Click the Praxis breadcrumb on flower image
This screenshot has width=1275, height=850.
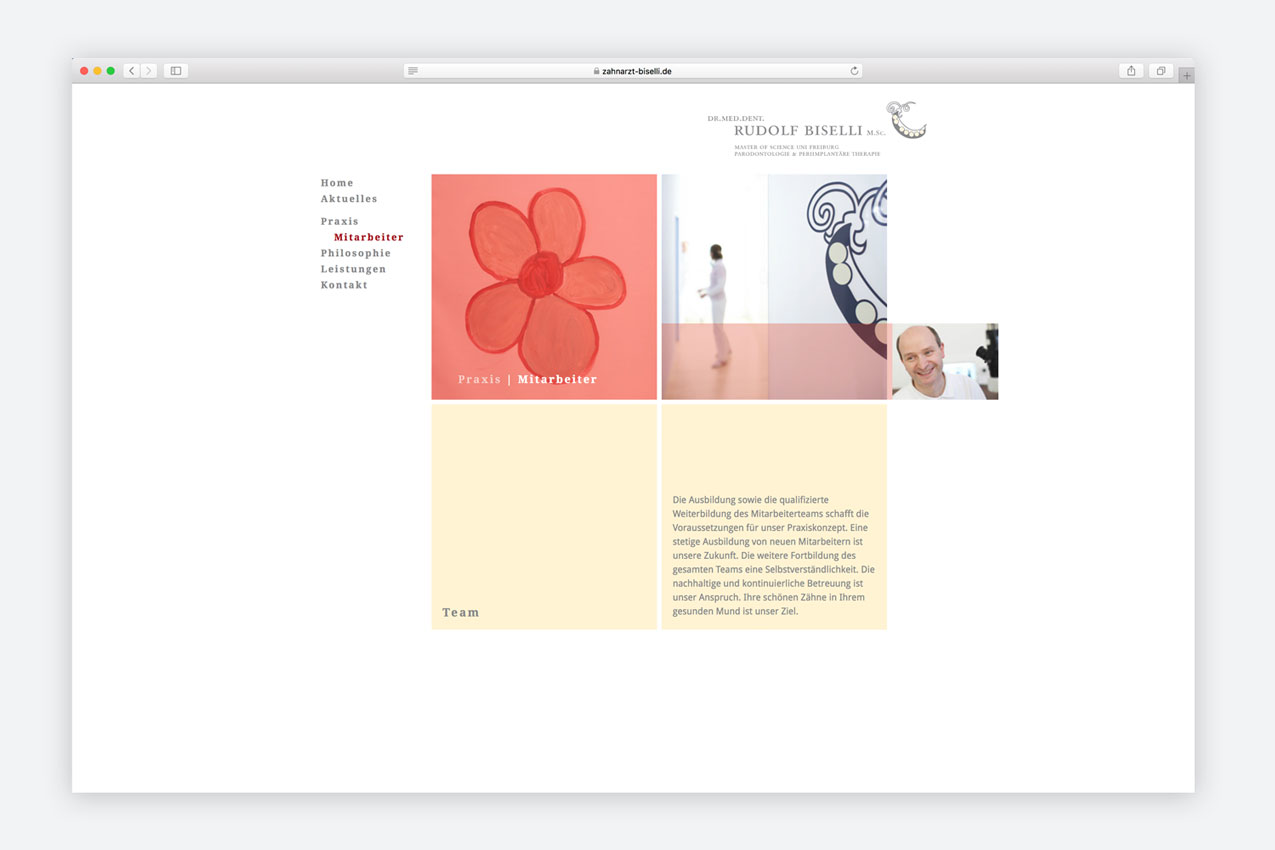pos(479,379)
